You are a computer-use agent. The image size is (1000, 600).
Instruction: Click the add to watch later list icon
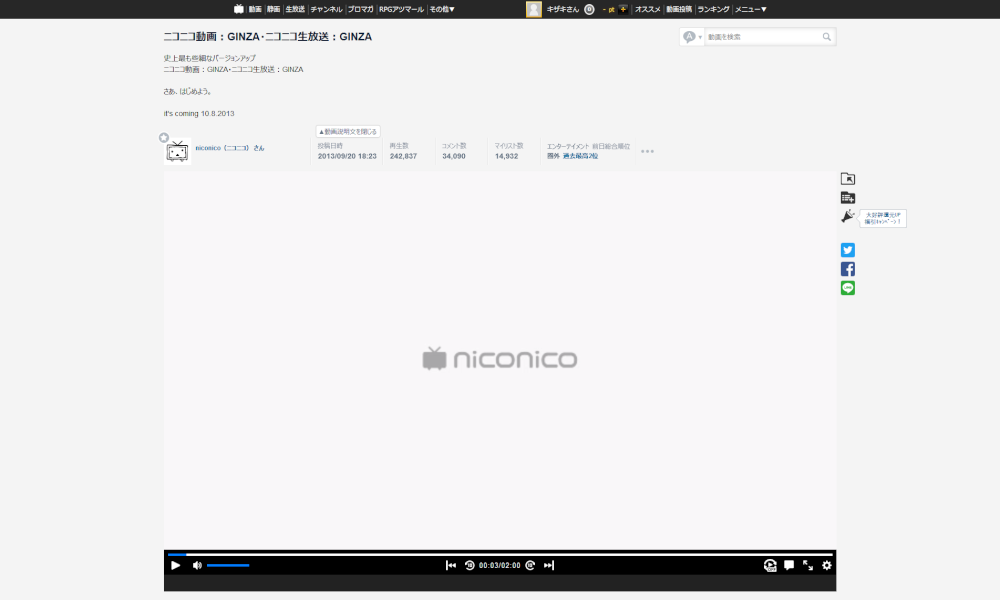848,198
